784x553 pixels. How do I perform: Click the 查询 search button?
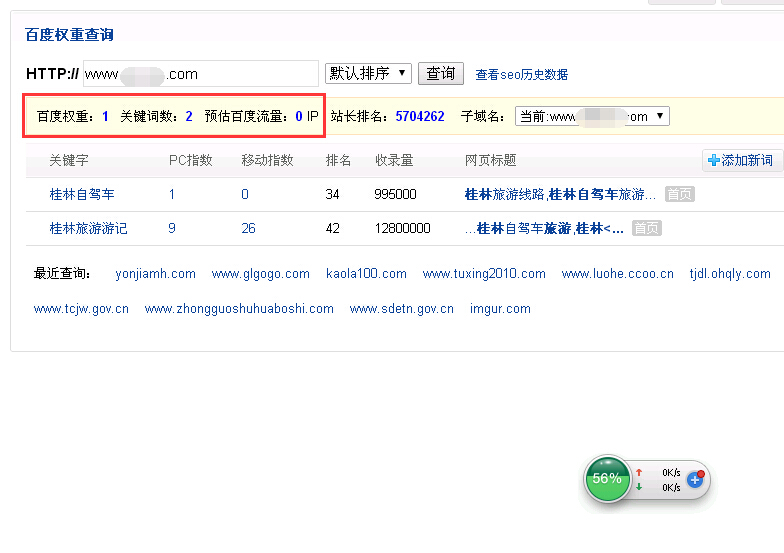pyautogui.click(x=440, y=74)
